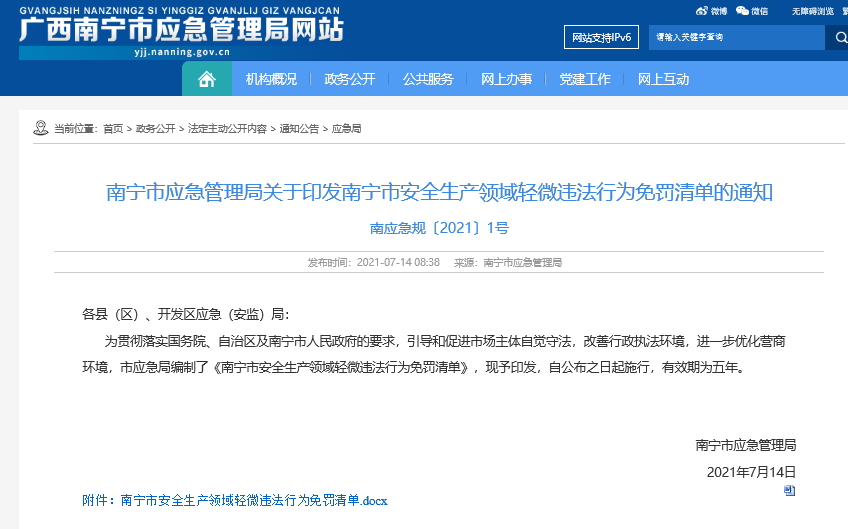Click the search magnifier icon
This screenshot has height=529, width=848.
[836, 37]
